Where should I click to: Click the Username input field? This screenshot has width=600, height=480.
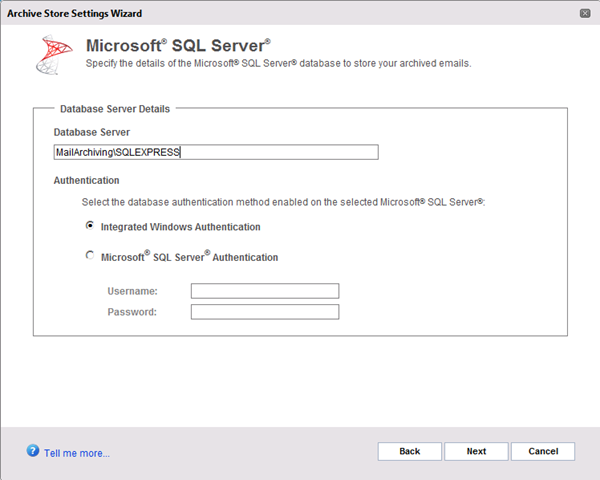[x=265, y=291]
